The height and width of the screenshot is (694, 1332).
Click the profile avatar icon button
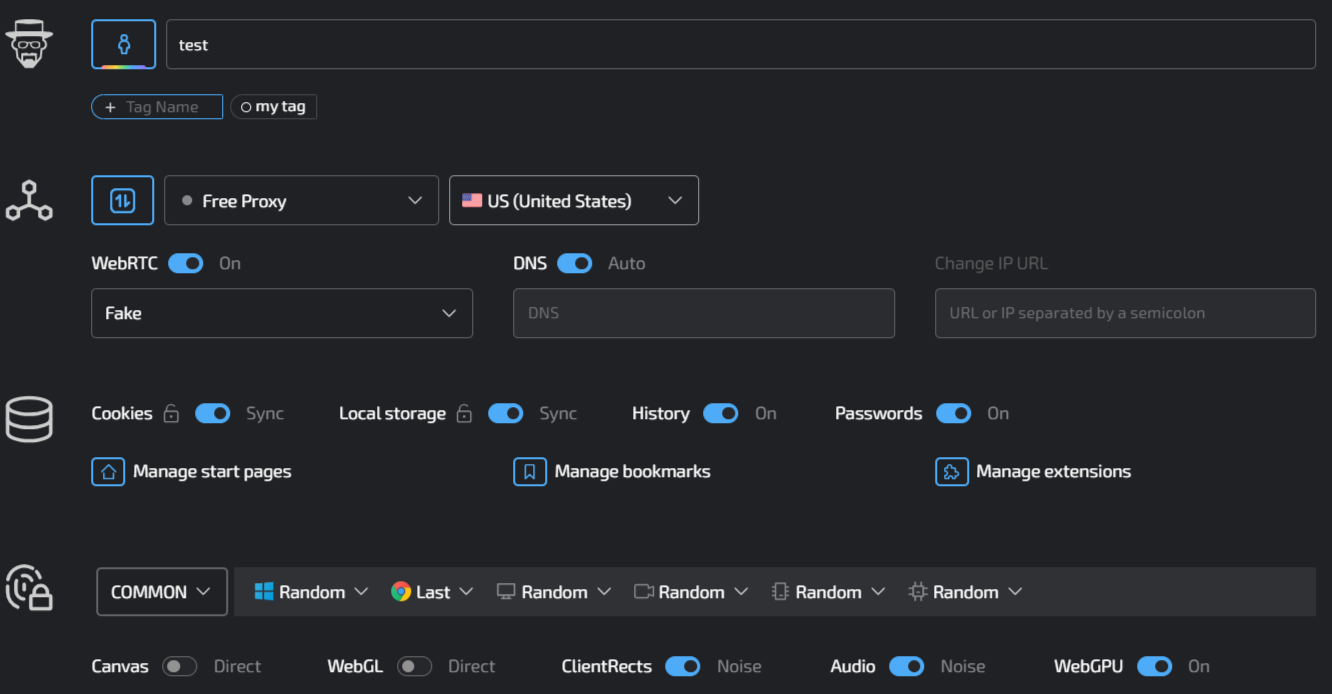tap(122, 40)
